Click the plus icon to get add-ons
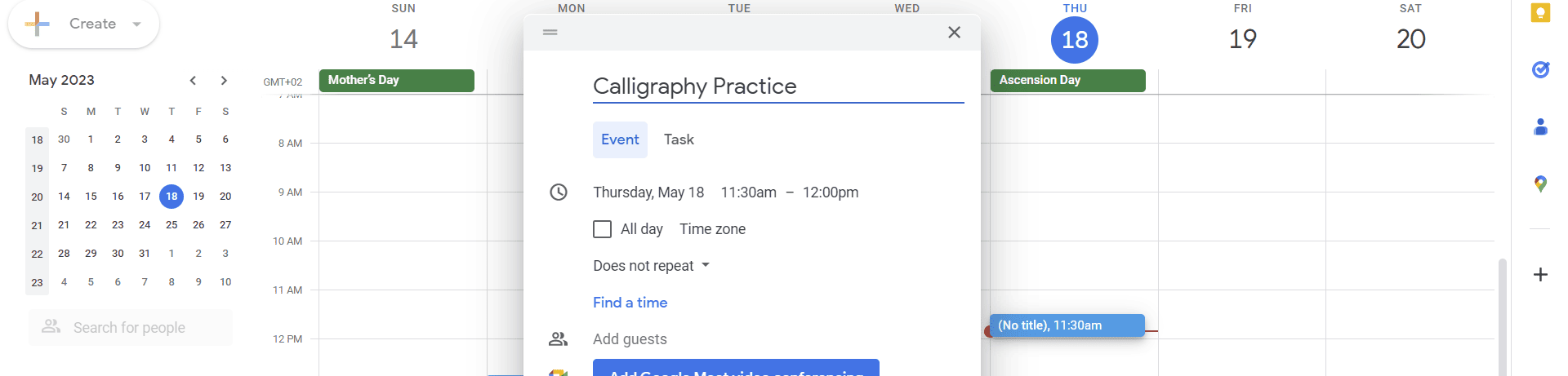Image resolution: width=1568 pixels, height=376 pixels. (1540, 275)
